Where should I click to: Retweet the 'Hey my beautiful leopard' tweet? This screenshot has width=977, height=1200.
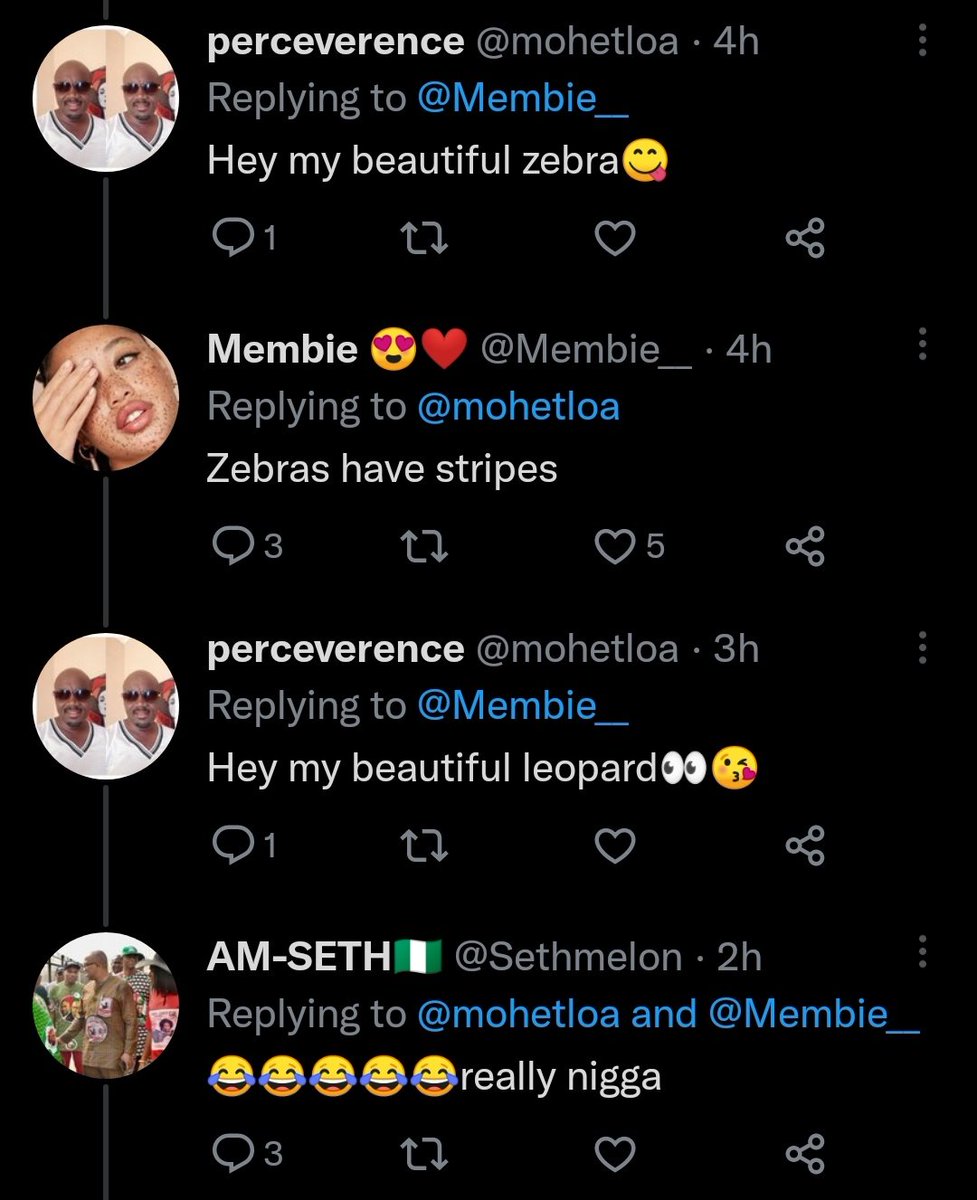pyautogui.click(x=425, y=846)
